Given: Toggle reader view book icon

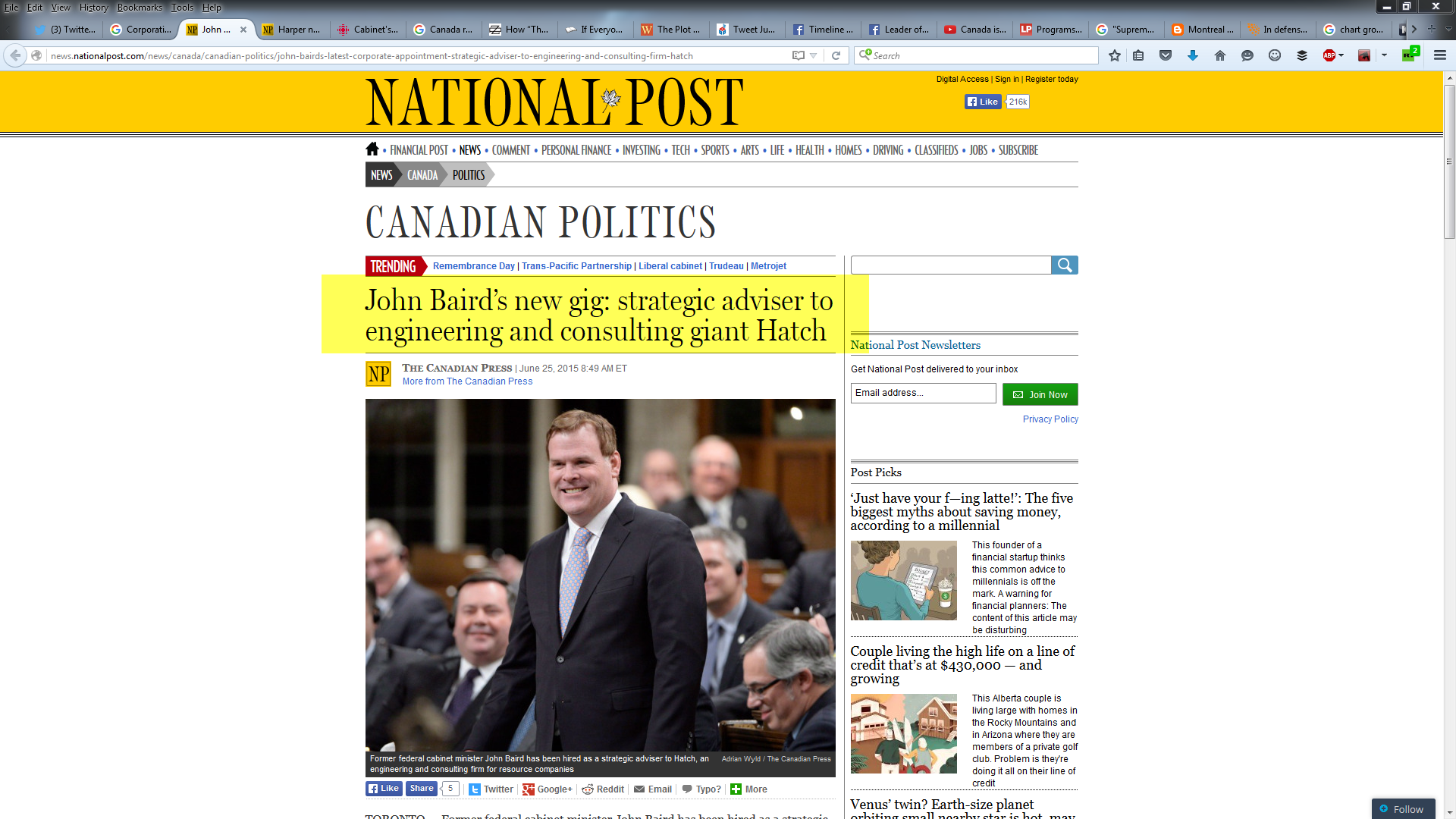Looking at the screenshot, I should (798, 55).
